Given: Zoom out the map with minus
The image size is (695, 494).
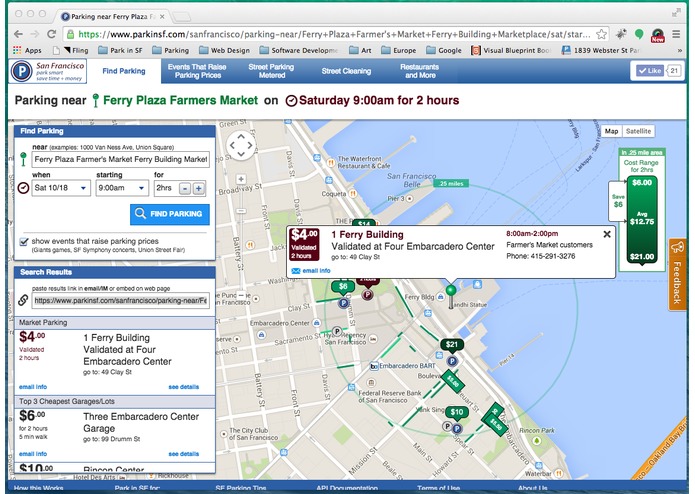Looking at the screenshot, I should (241, 295).
